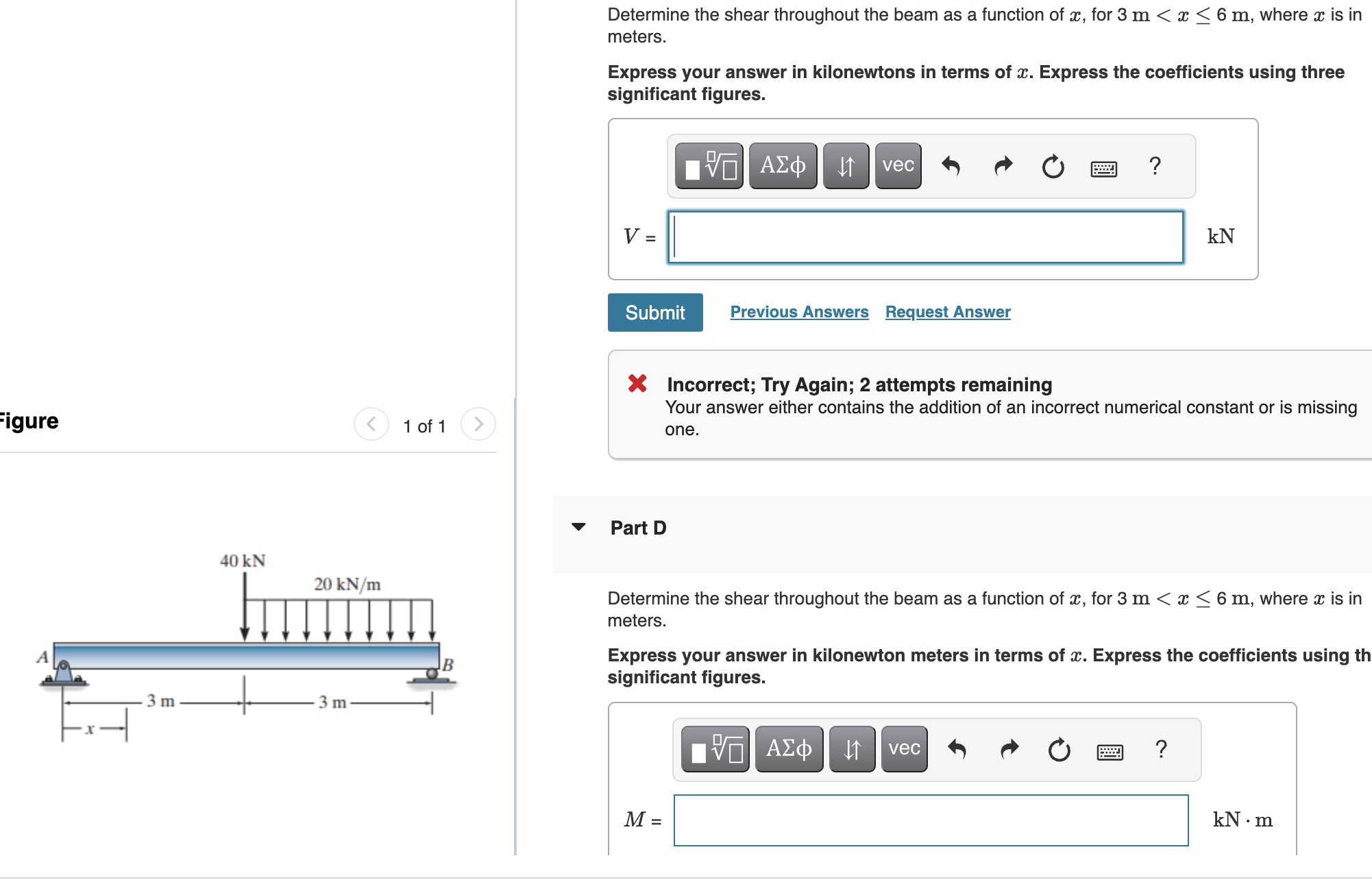This screenshot has height=880, width=1372.
Task: Insert square root template in Part D
Action: click(715, 749)
